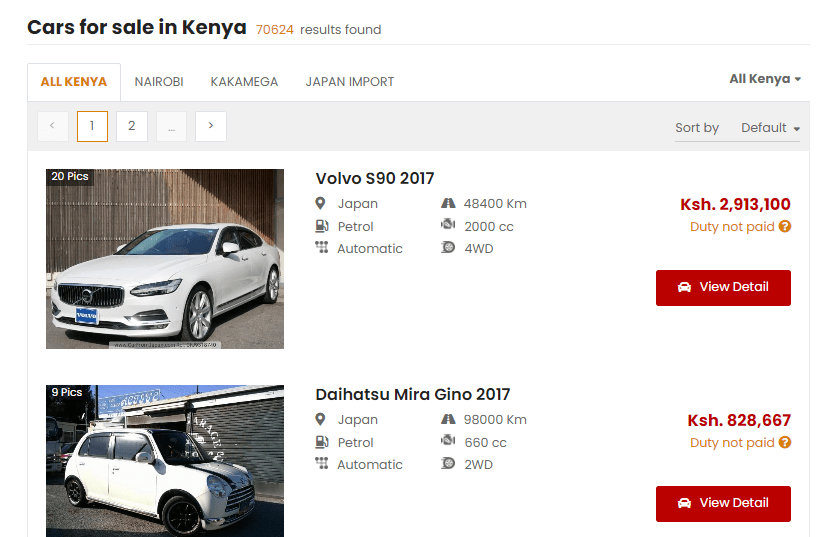Open the JAPAN IMPORT tab

pos(349,82)
